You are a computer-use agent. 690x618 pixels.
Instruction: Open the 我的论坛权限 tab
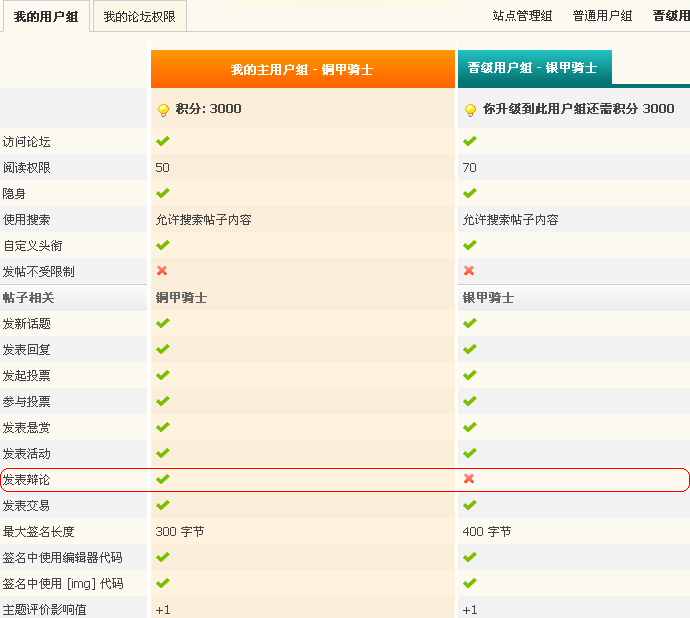coord(139,16)
